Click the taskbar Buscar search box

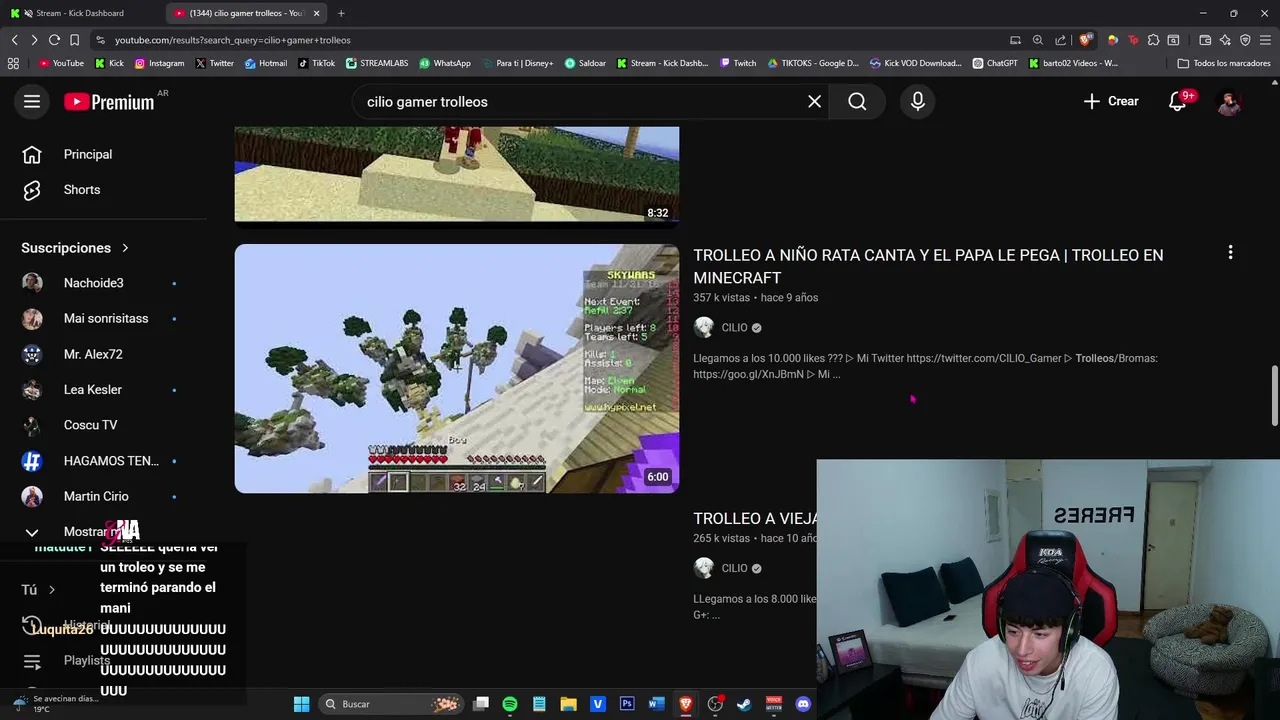pos(390,704)
